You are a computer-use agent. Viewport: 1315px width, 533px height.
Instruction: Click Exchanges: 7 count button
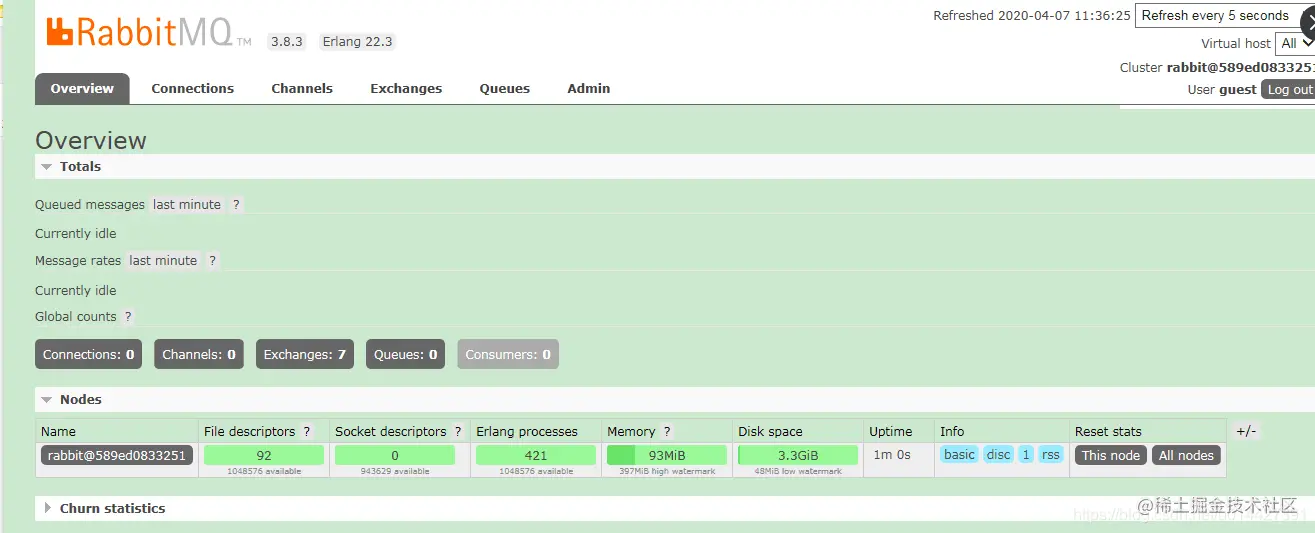(x=305, y=354)
